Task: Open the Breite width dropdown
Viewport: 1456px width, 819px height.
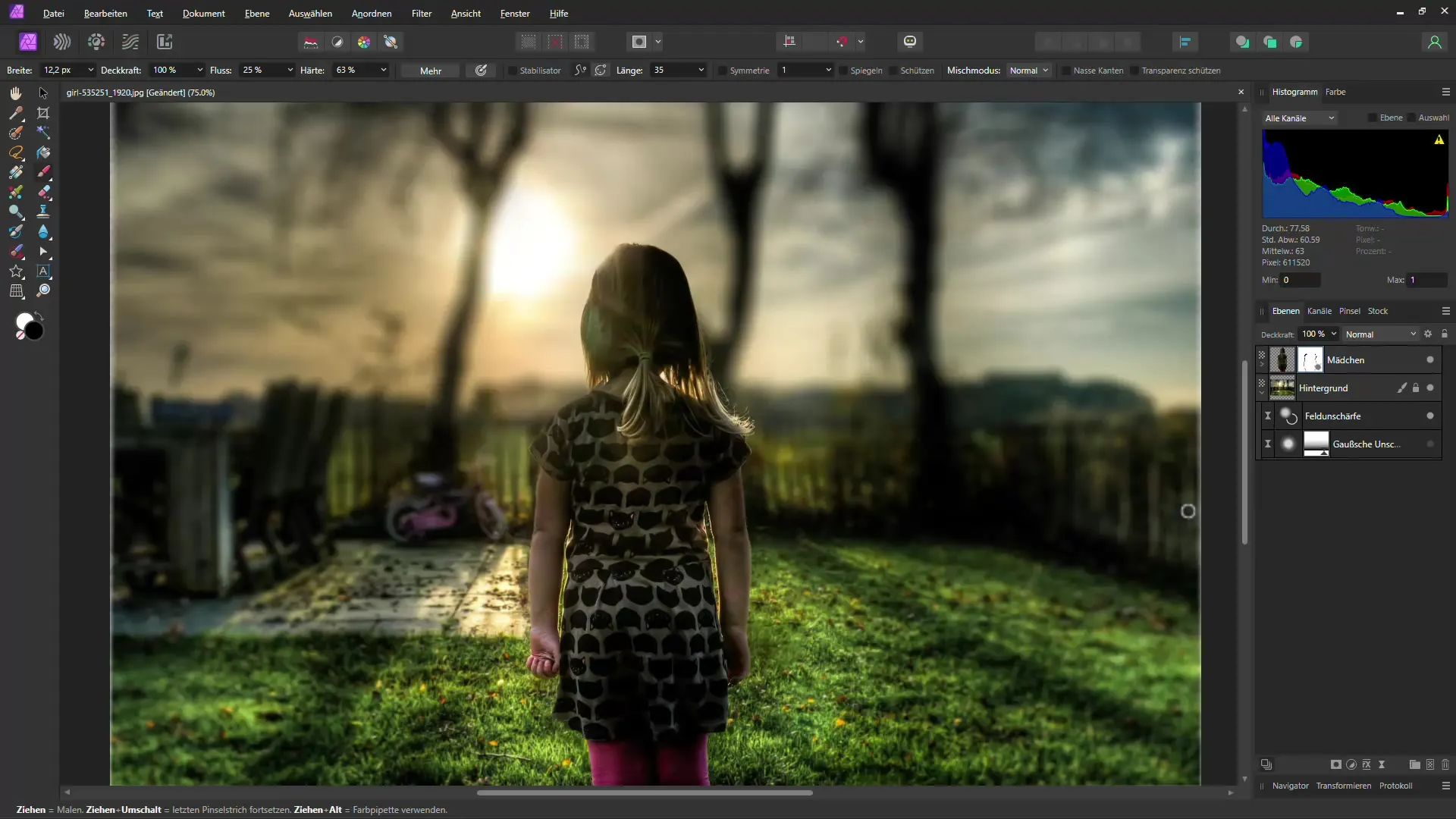Action: [91, 70]
